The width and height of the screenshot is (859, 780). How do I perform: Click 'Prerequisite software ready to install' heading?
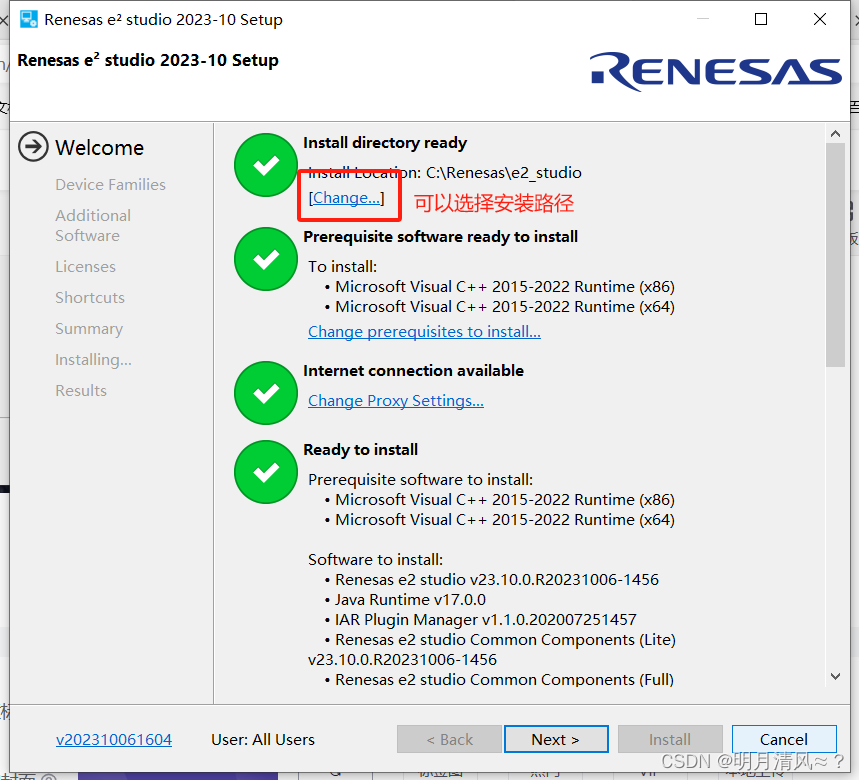[x=440, y=237]
